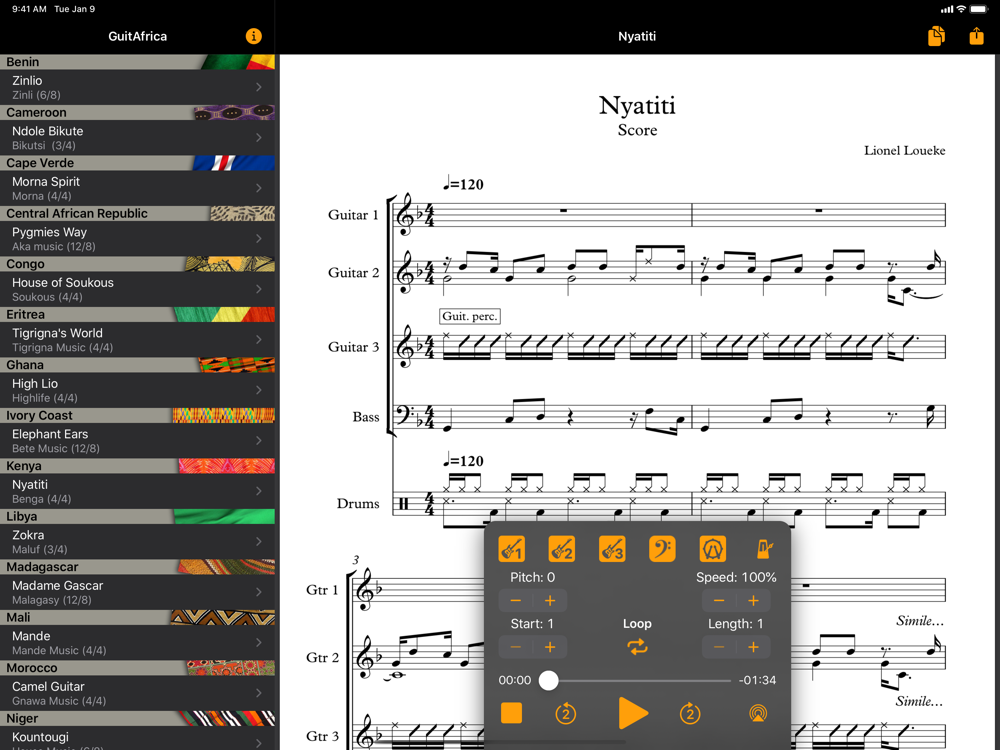Click the 9:41 AM status bar clock
The width and height of the screenshot is (1000, 750).
click(29, 9)
